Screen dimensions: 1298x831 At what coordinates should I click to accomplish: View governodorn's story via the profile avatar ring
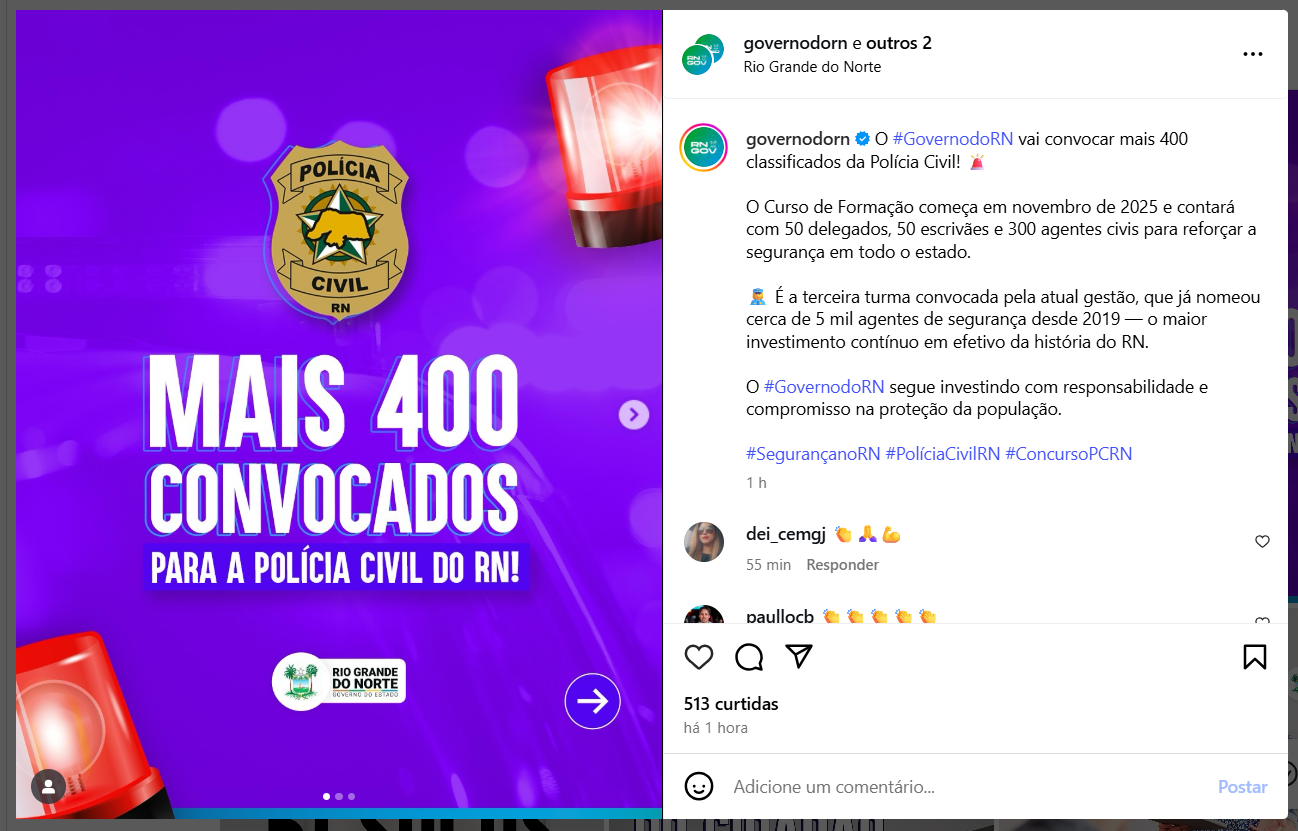tap(703, 149)
